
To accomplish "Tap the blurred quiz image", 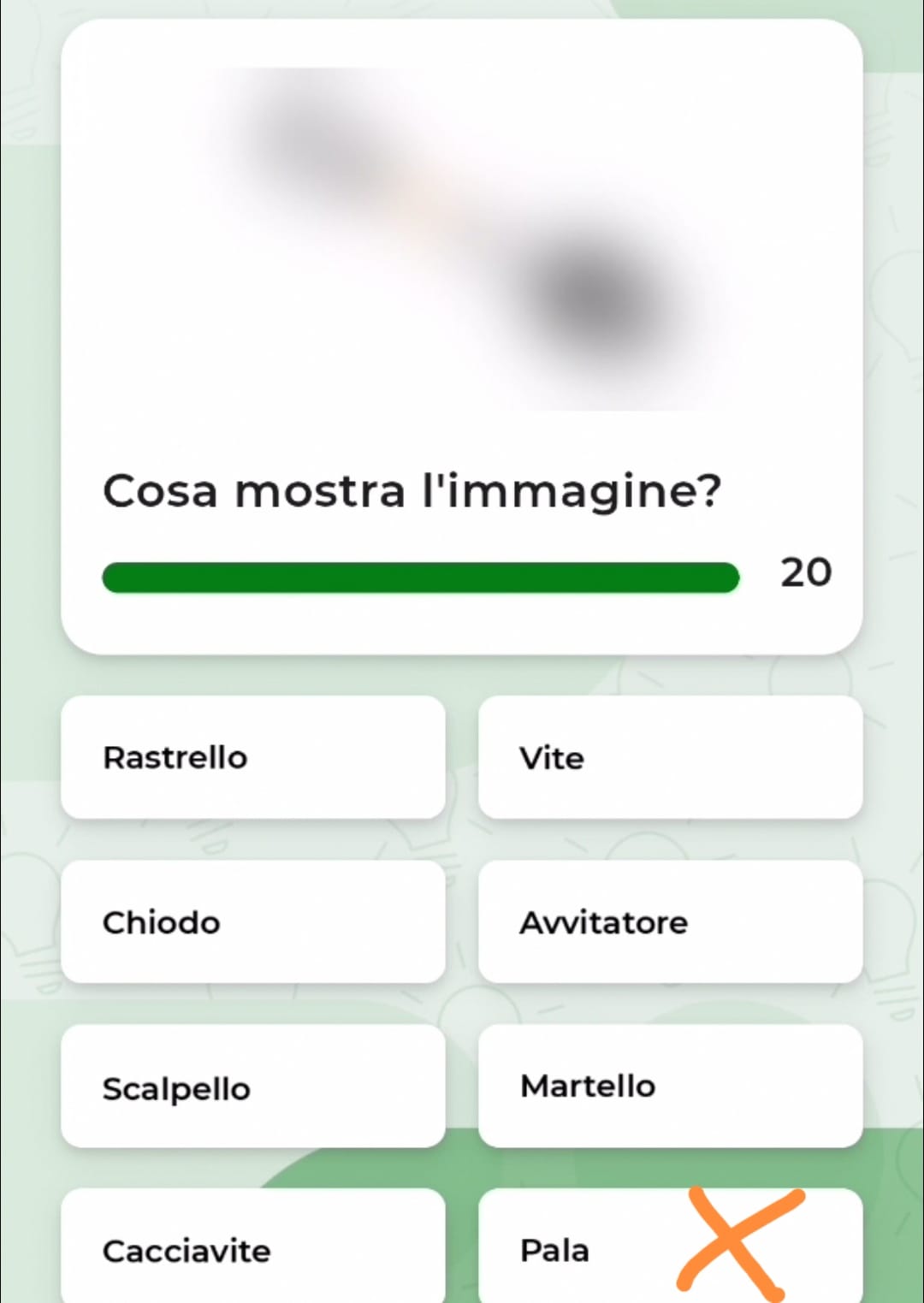I will 462,240.
